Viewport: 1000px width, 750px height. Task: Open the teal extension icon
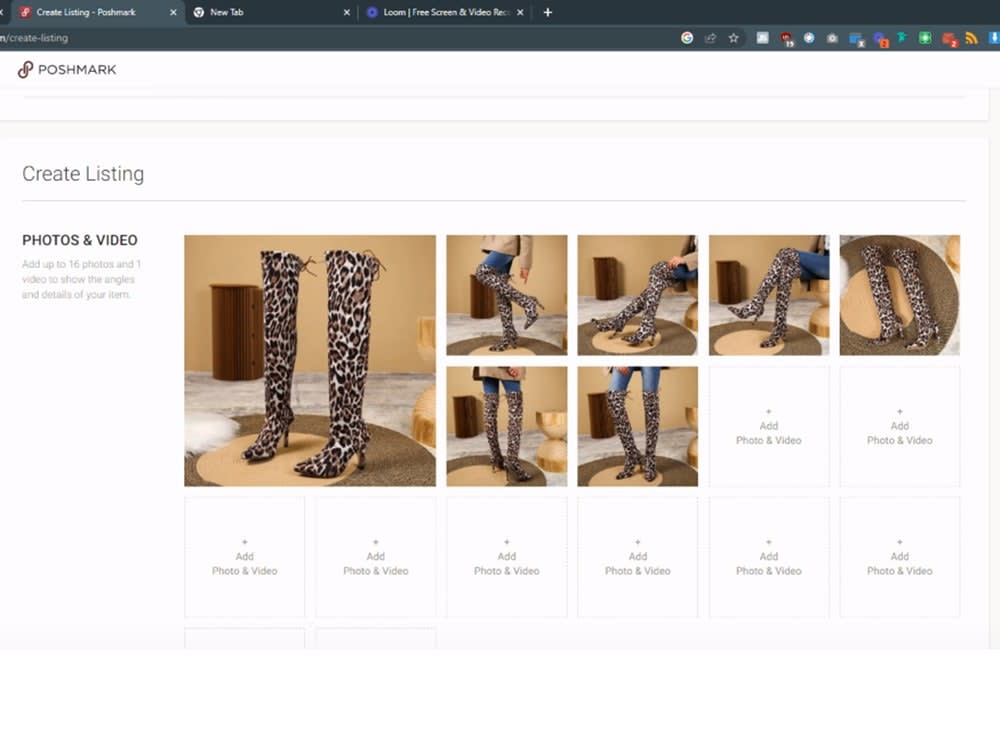pyautogui.click(x=902, y=38)
